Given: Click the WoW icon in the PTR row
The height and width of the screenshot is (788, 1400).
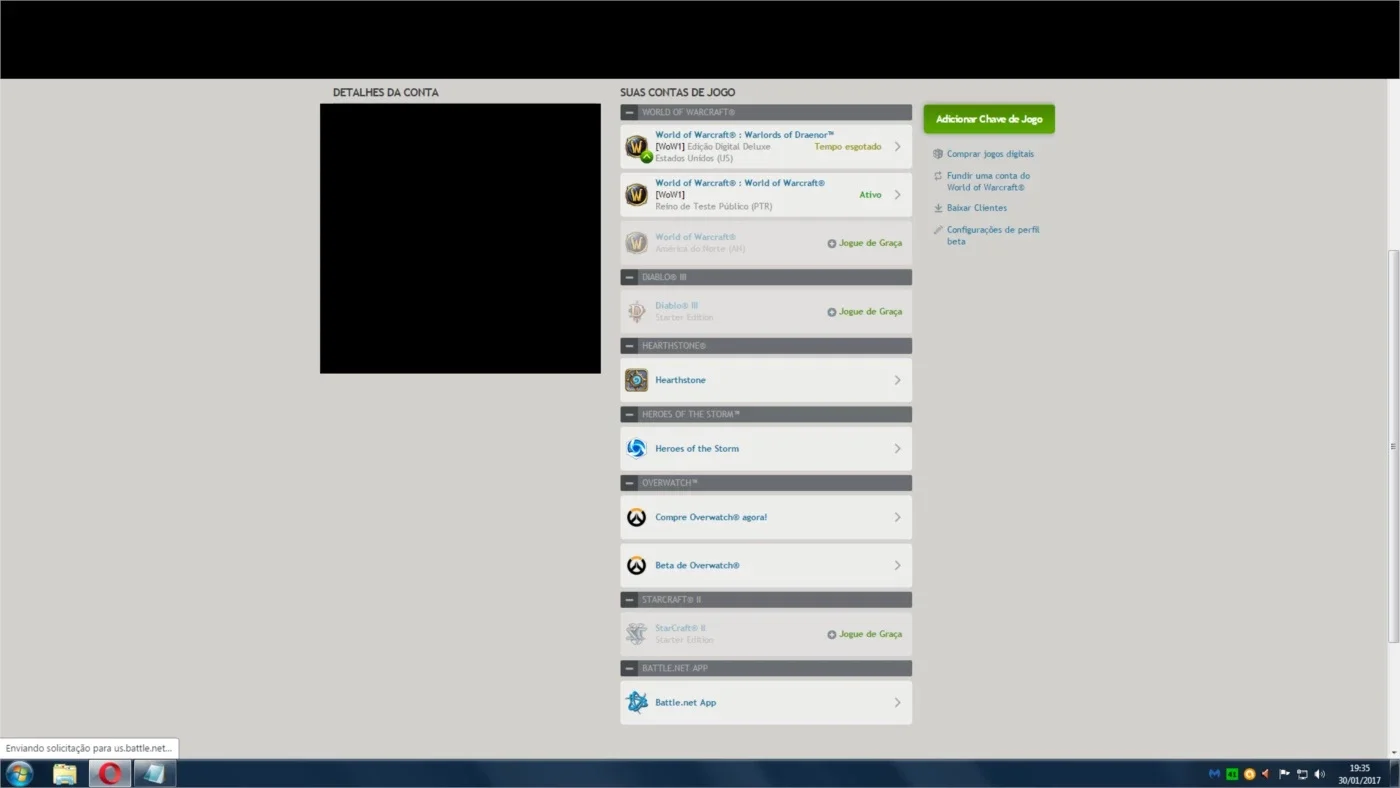Looking at the screenshot, I should coord(637,195).
